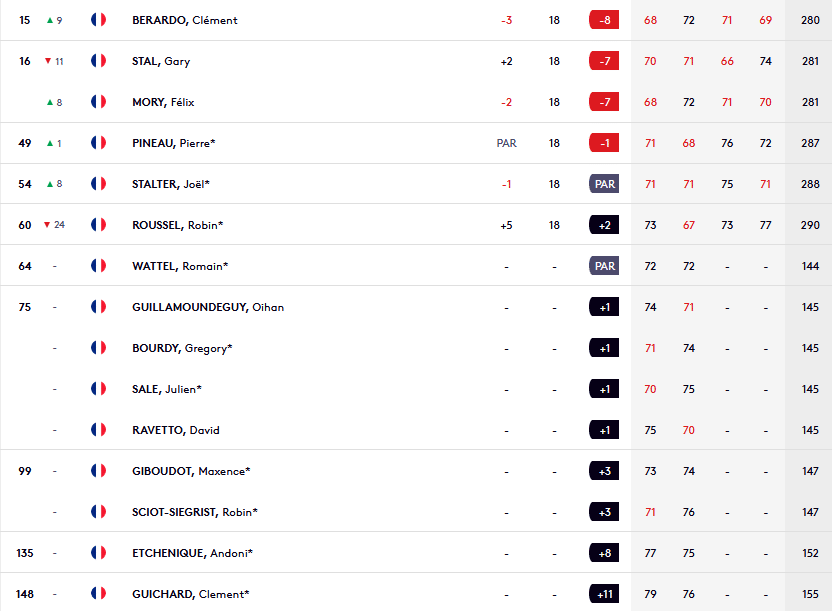Screen dimensions: 832x611
Task: Click the French flag beside BERARDO, Clément
Action: [x=98, y=20]
